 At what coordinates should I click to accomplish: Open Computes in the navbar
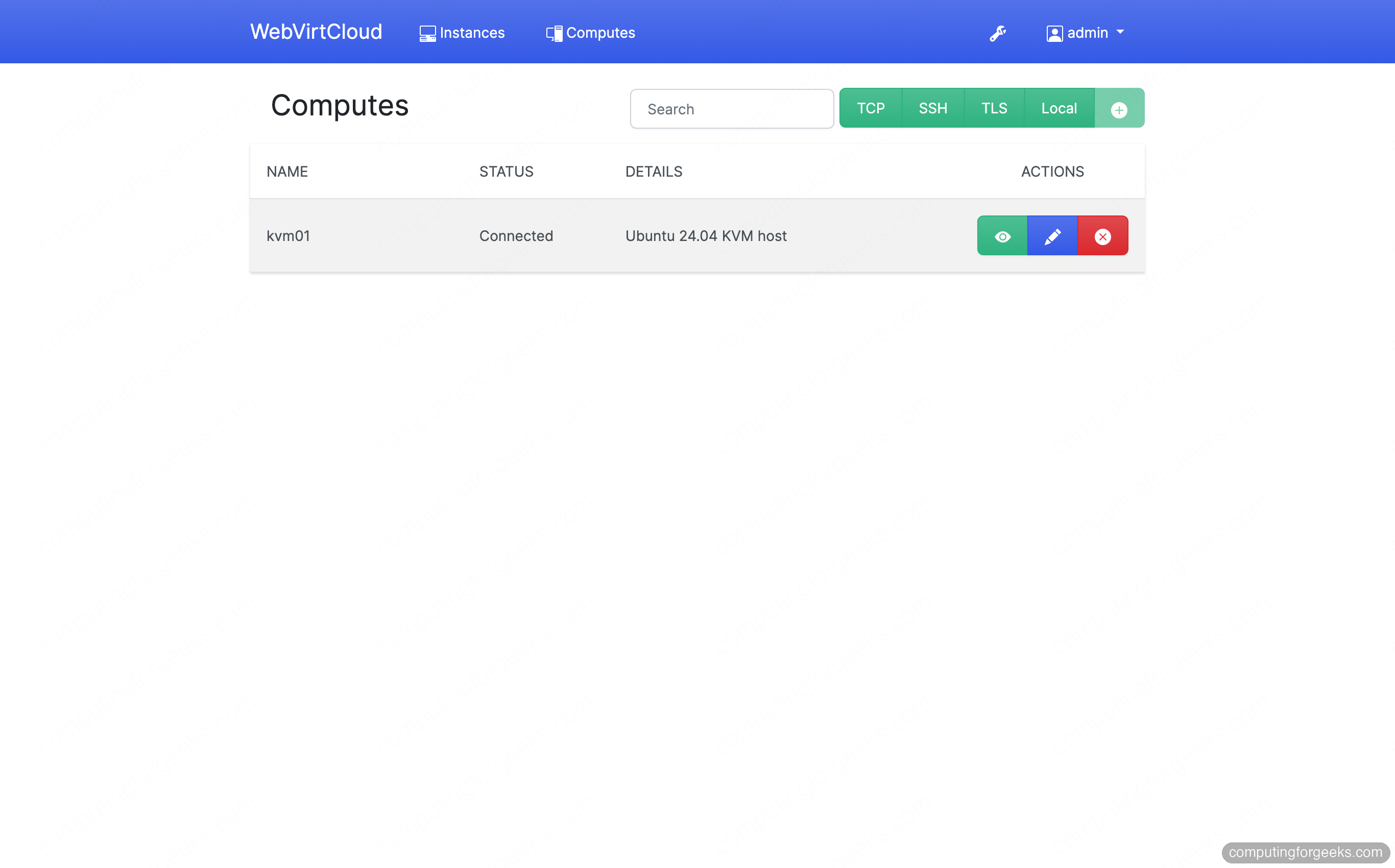(590, 33)
